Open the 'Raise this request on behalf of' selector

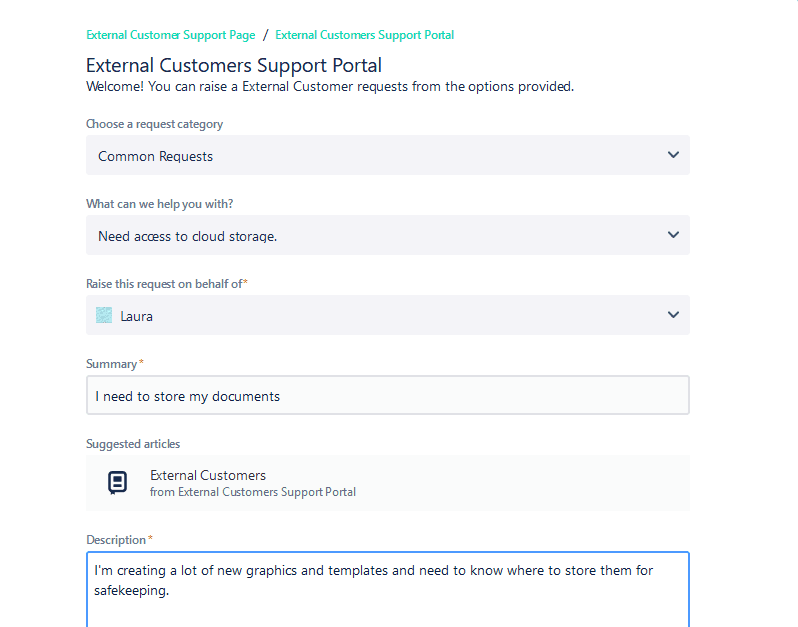[x=387, y=315]
